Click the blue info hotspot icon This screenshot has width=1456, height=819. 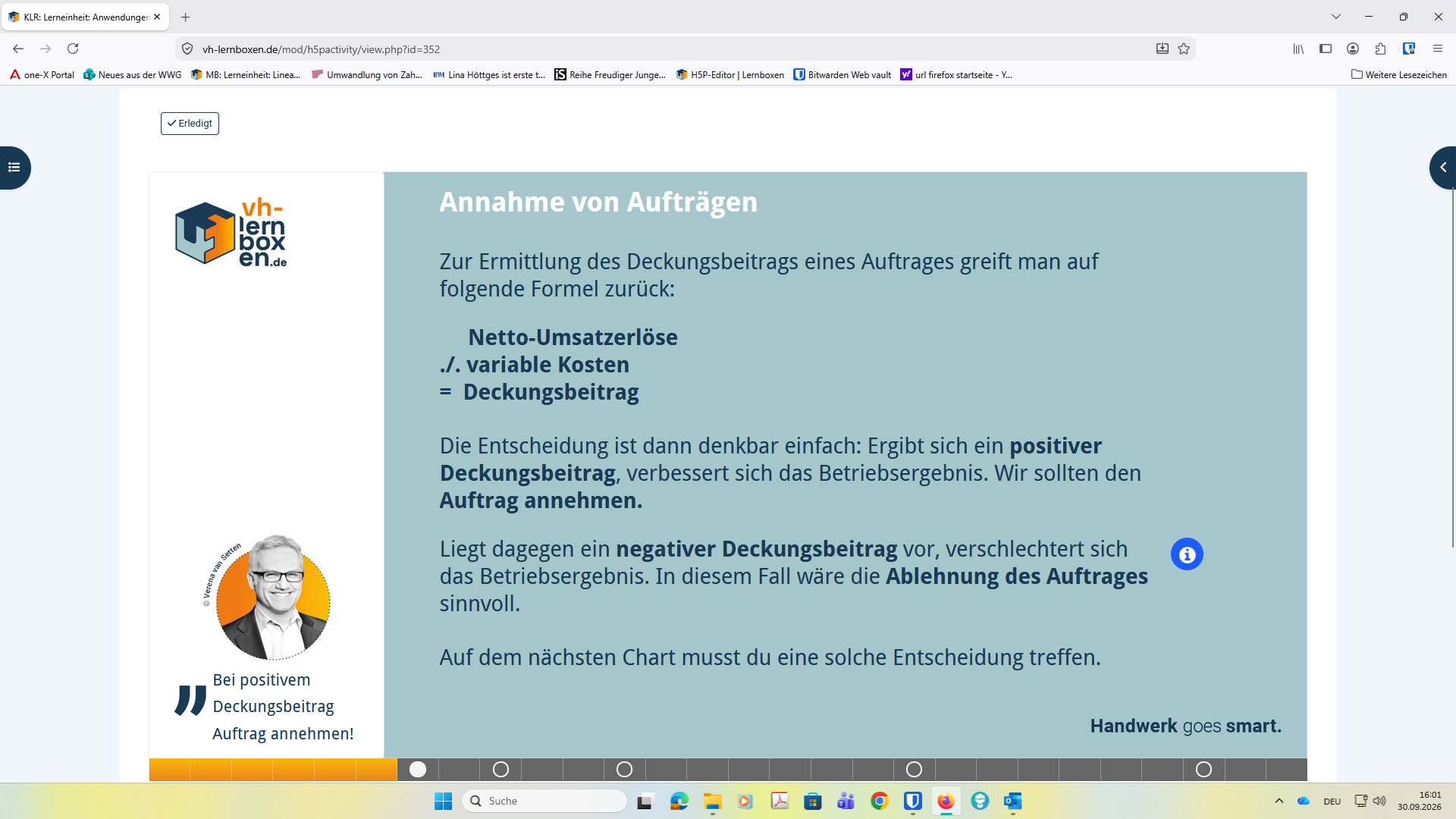(1187, 554)
